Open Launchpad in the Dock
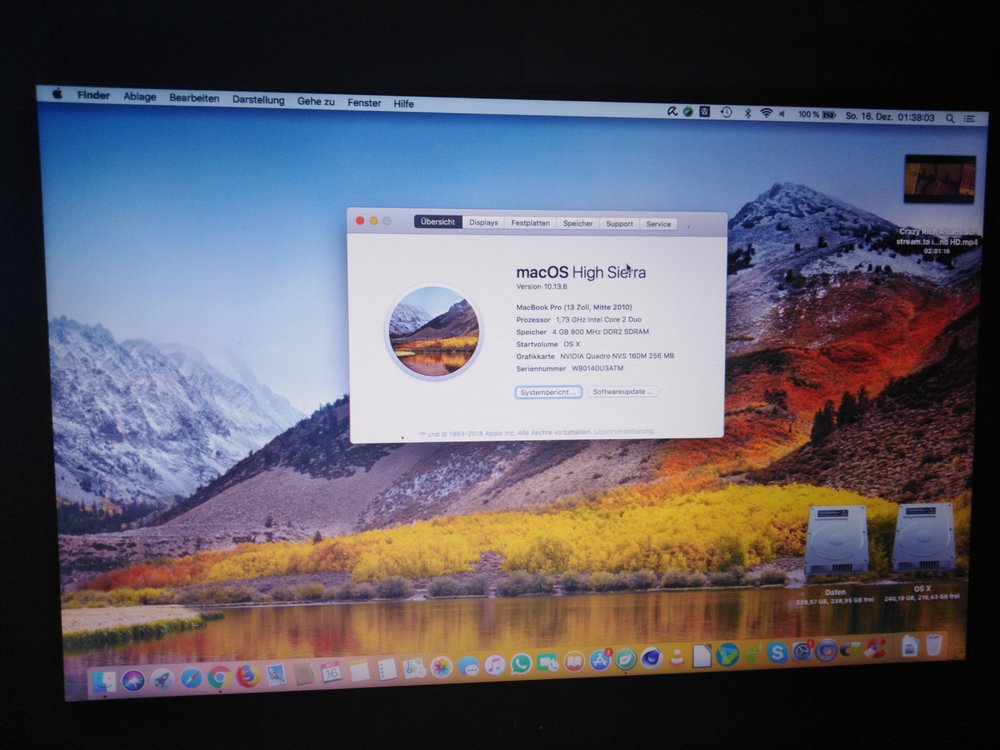 point(163,679)
